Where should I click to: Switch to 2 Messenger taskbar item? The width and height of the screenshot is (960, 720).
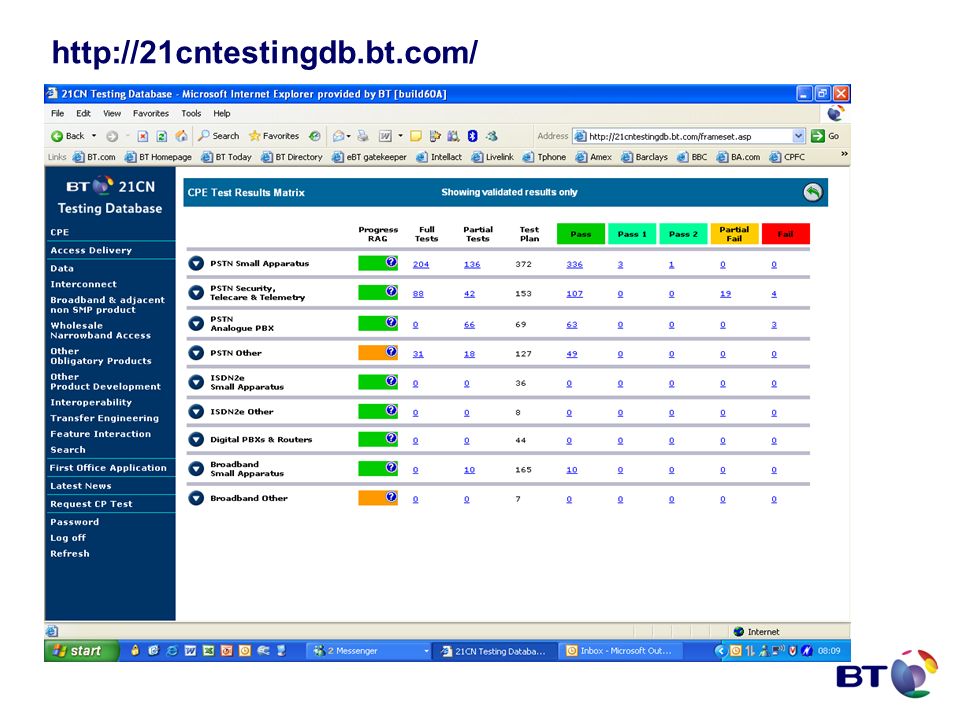coord(369,651)
